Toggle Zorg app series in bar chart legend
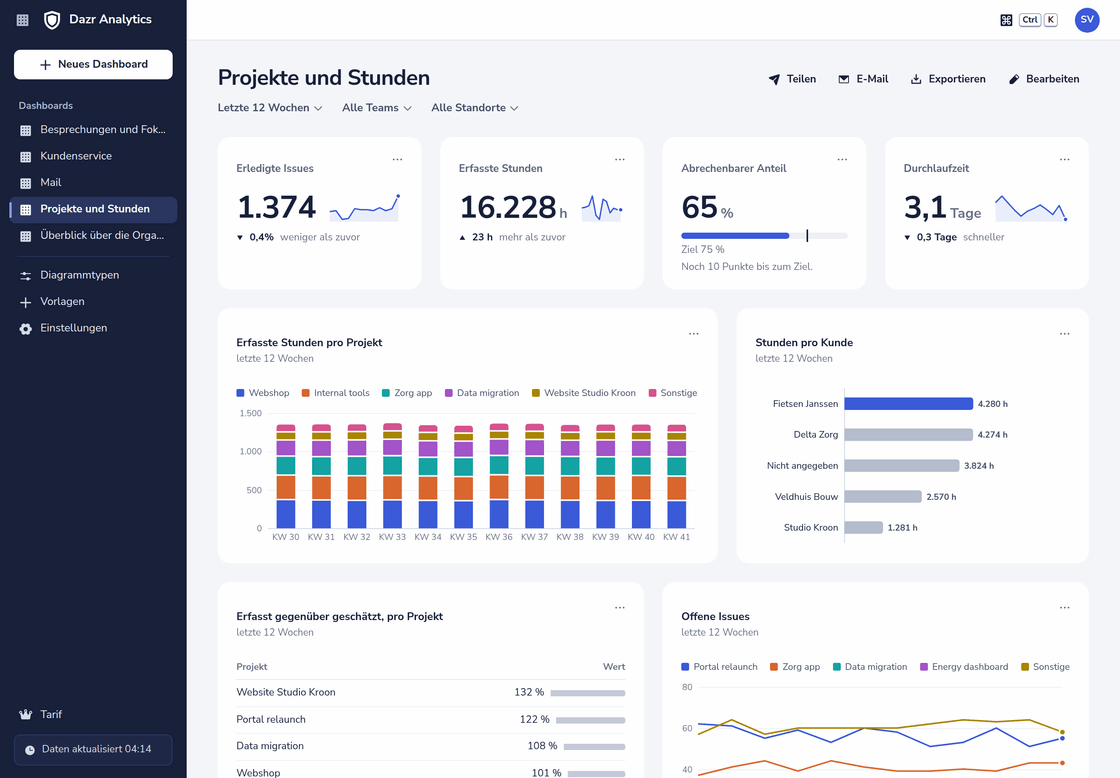The height and width of the screenshot is (778, 1120). pos(407,393)
